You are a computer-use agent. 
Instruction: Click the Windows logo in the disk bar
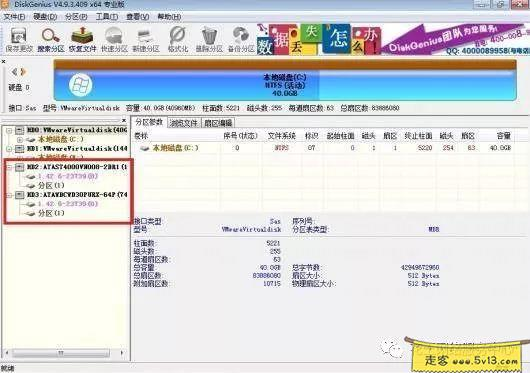click(x=80, y=85)
